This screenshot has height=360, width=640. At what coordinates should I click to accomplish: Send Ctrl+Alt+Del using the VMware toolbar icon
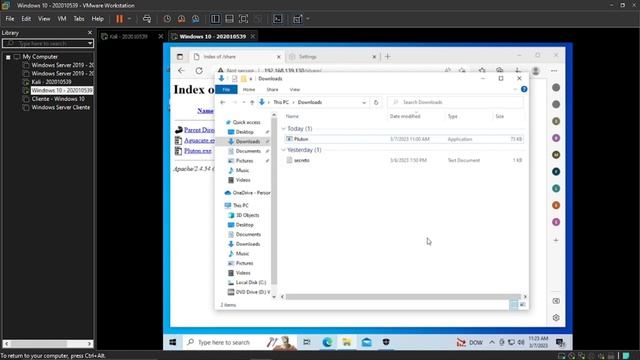[147, 19]
